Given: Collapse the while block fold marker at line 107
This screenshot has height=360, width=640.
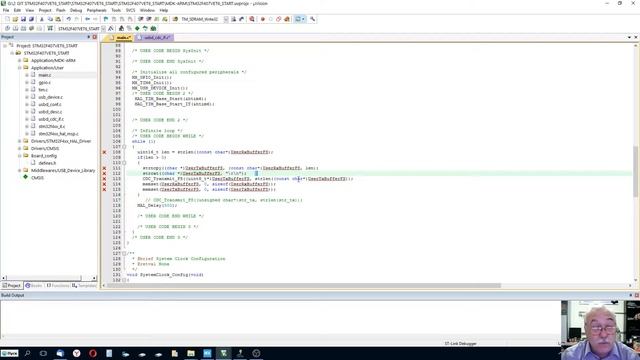Looking at the screenshot, I should coord(124,147).
